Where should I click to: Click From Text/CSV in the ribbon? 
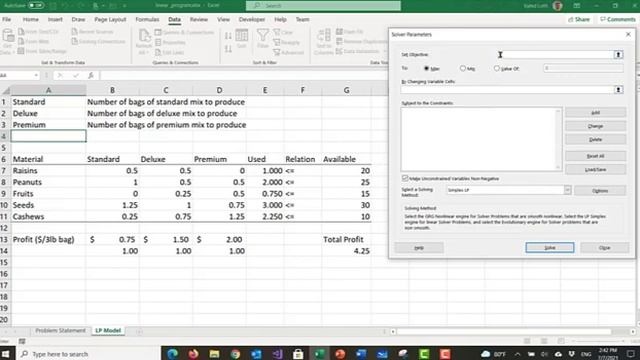pyautogui.click(x=39, y=31)
